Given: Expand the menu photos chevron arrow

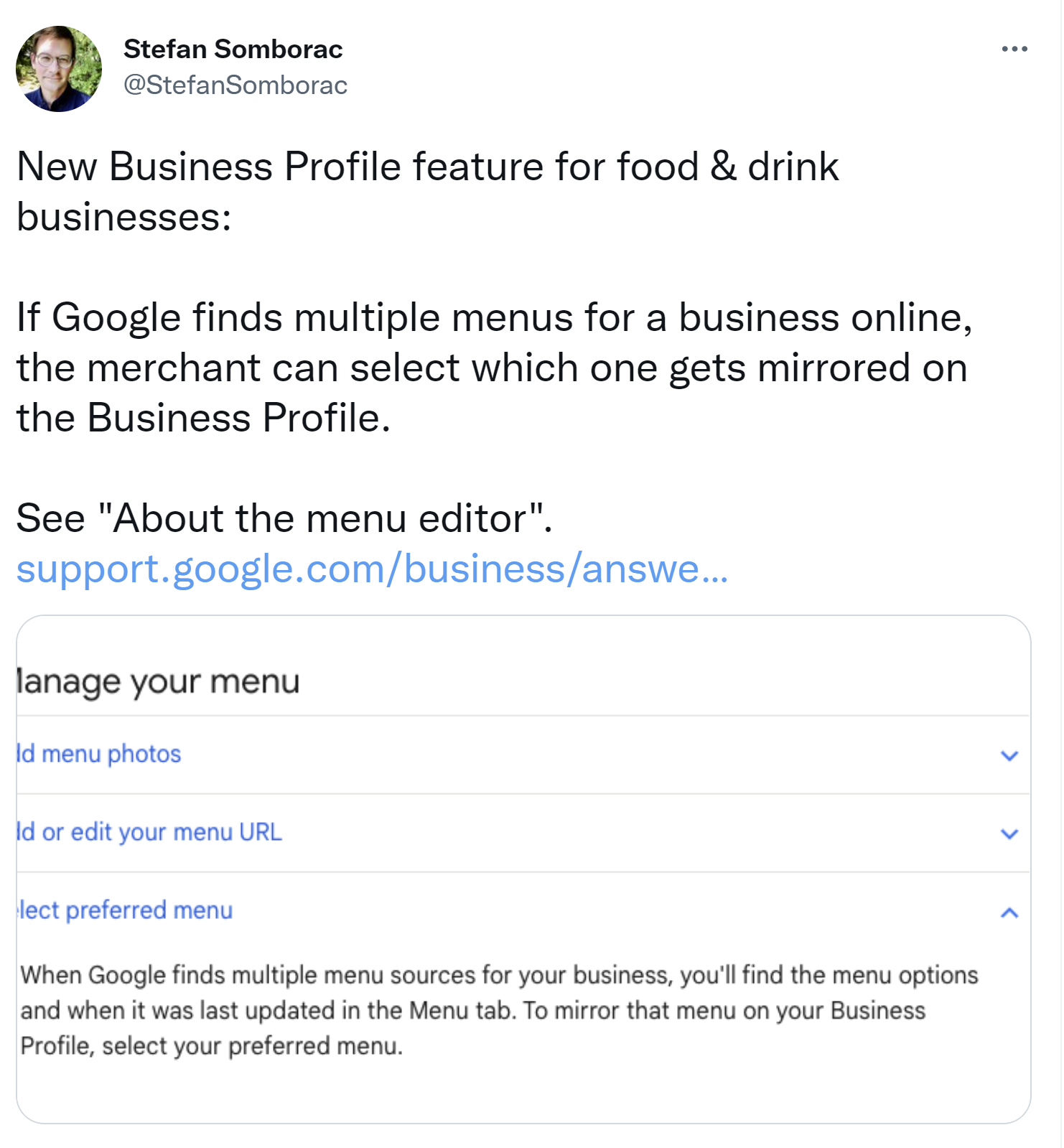Looking at the screenshot, I should coord(1009,755).
